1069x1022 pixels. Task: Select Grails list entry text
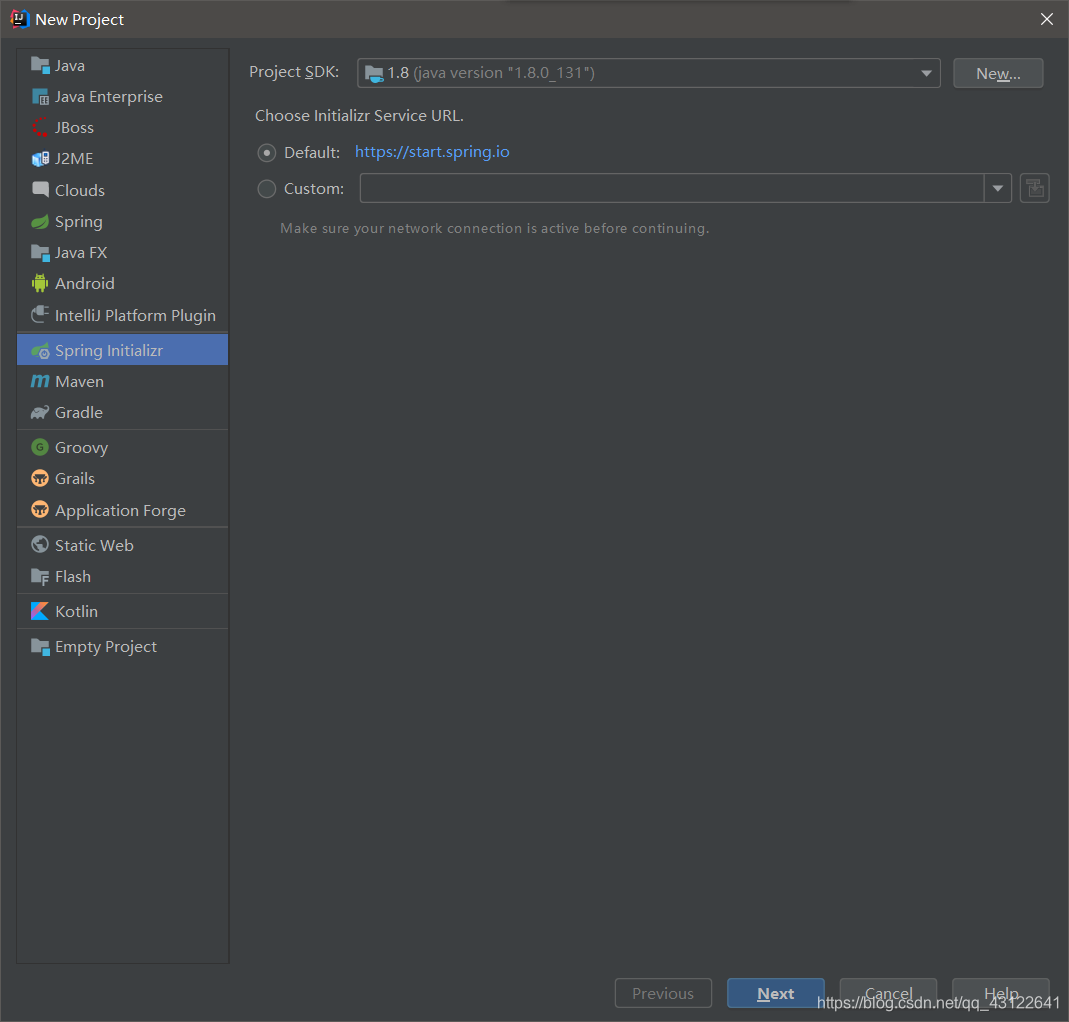75,479
